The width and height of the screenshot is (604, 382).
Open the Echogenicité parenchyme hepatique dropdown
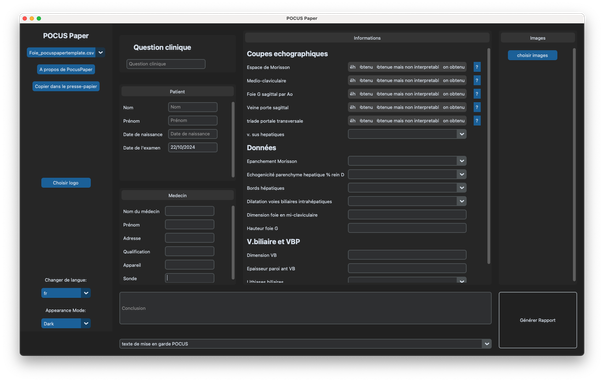pyautogui.click(x=407, y=174)
